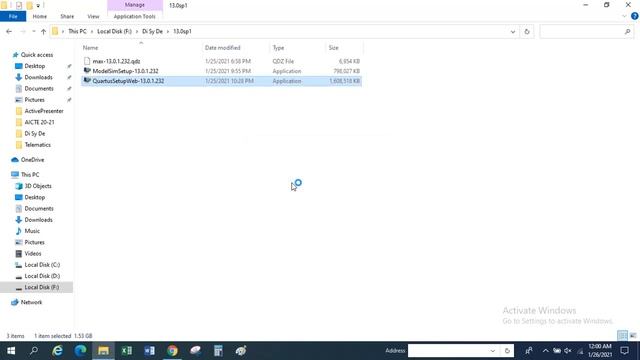Open taskbar Search magnifier
Viewport: 640px width, 360px height.
pyautogui.click(x=34, y=351)
